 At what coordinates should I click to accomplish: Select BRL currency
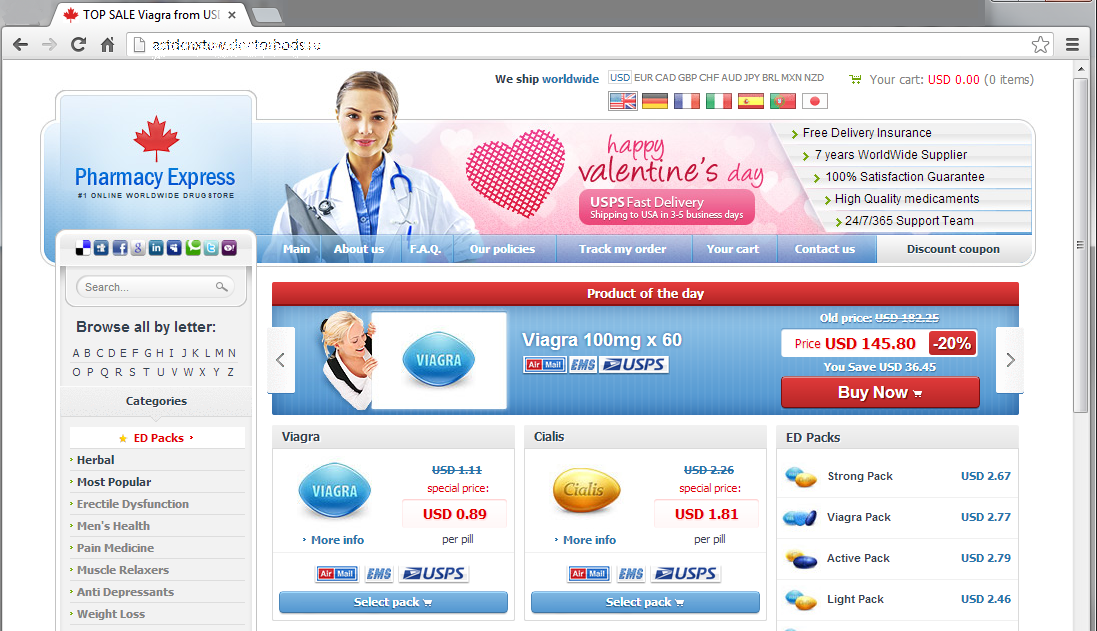point(771,78)
